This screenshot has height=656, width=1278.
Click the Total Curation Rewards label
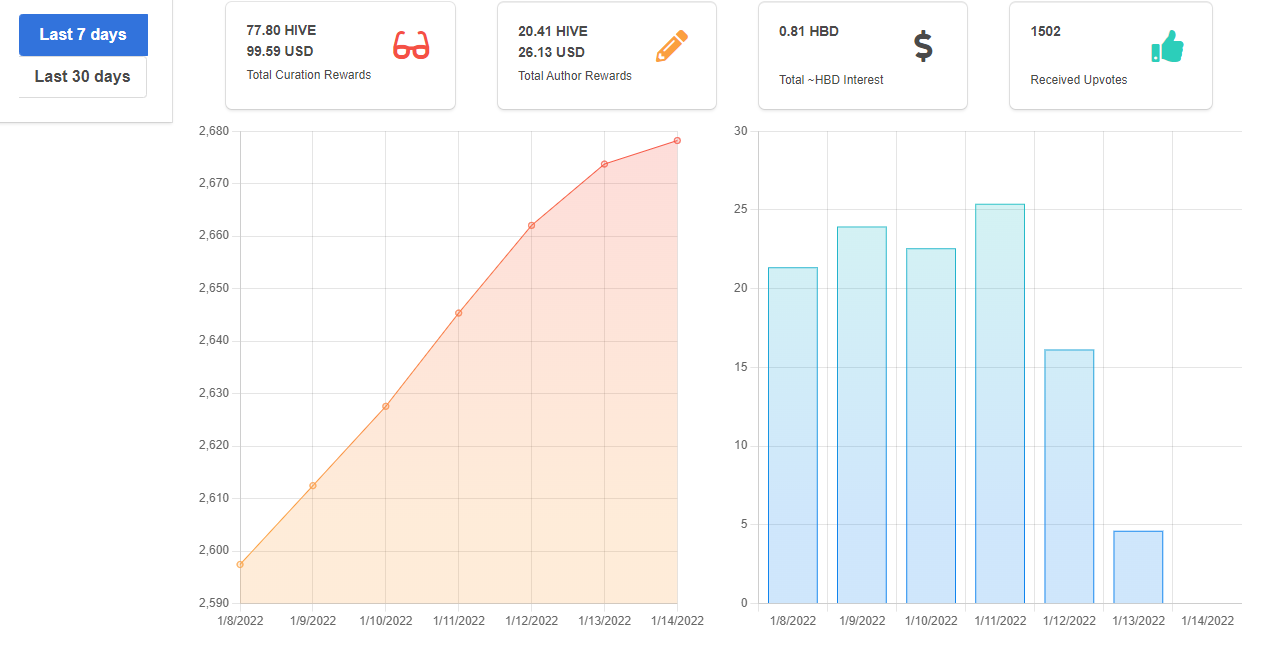coord(309,75)
